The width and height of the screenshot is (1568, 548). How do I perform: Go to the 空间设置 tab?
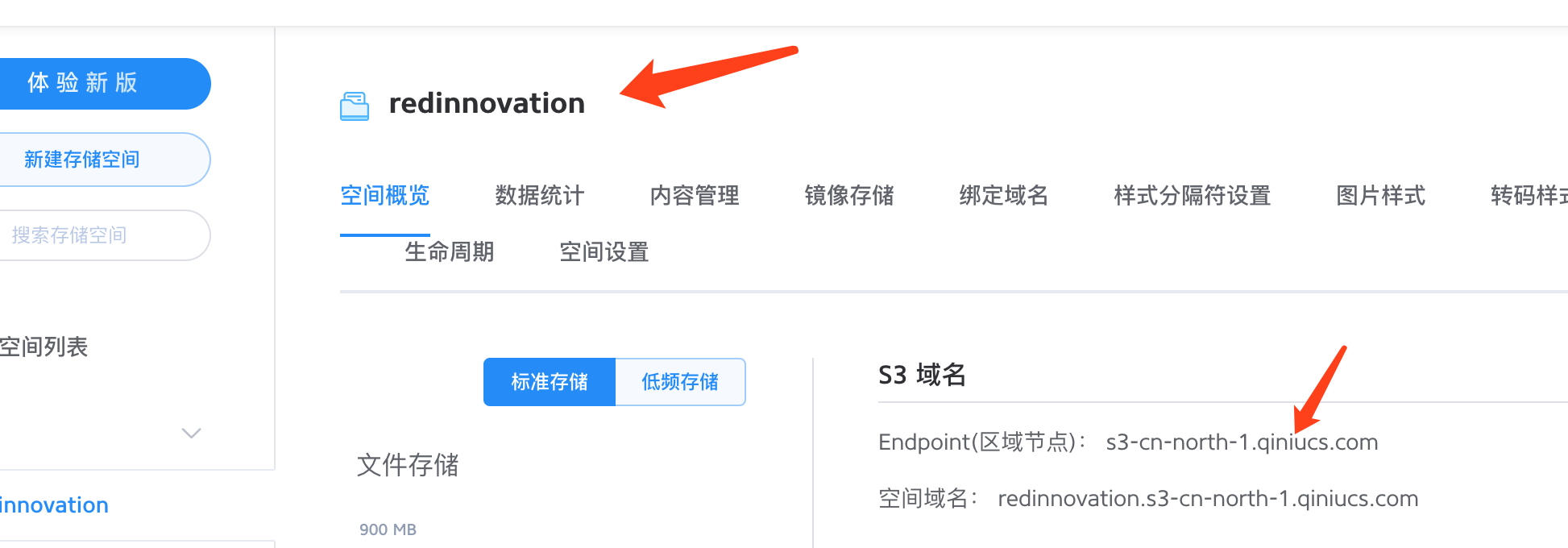pyautogui.click(x=604, y=252)
